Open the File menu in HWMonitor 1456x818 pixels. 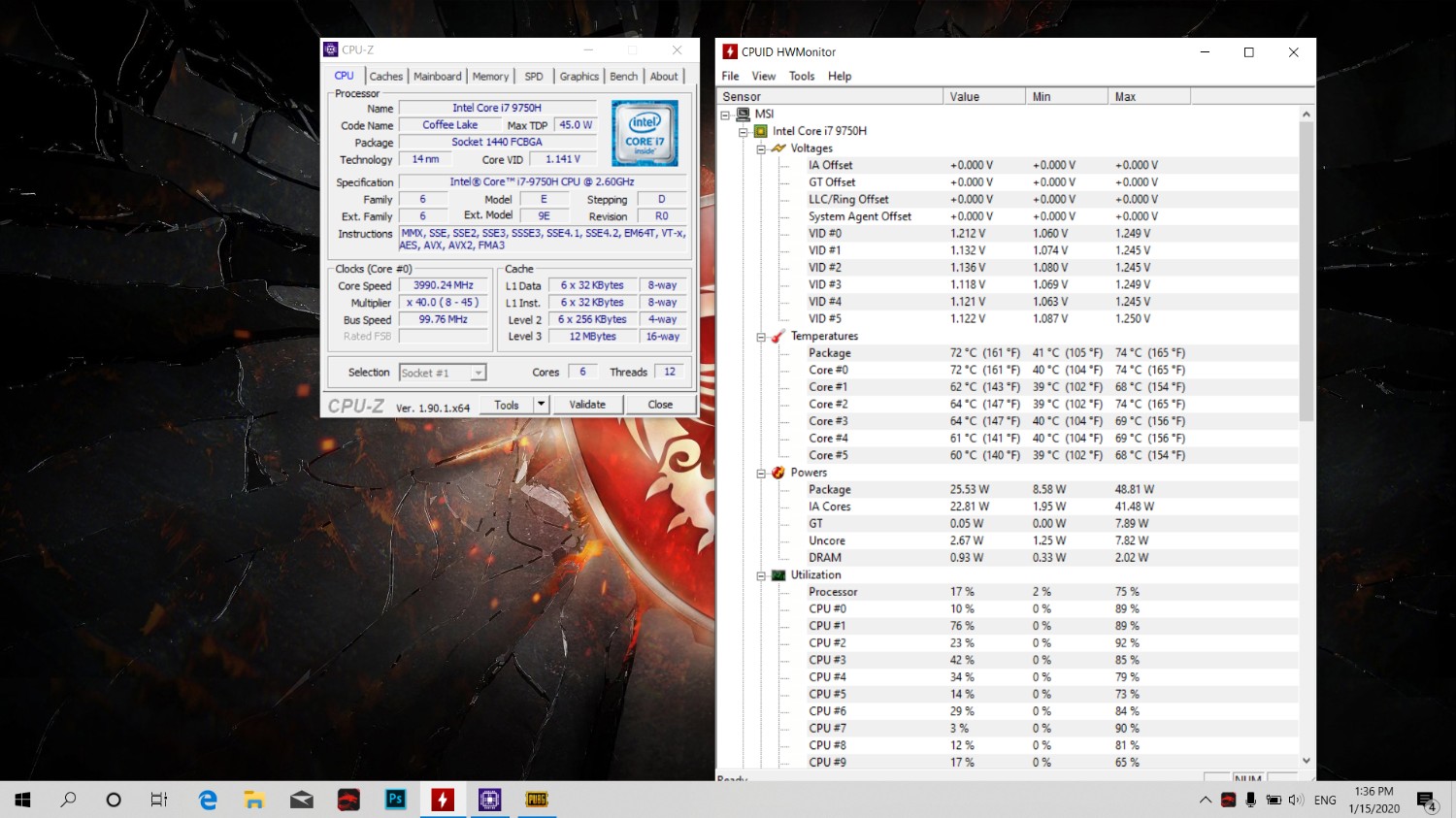click(730, 76)
